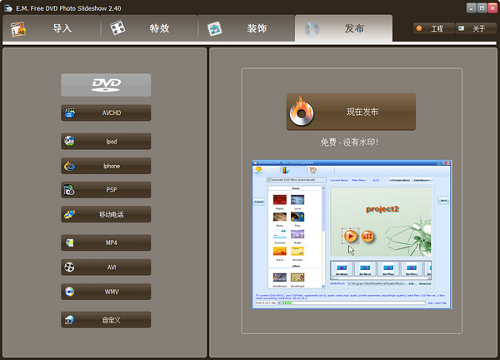Click the Ipod format icon

pyautogui.click(x=69, y=141)
